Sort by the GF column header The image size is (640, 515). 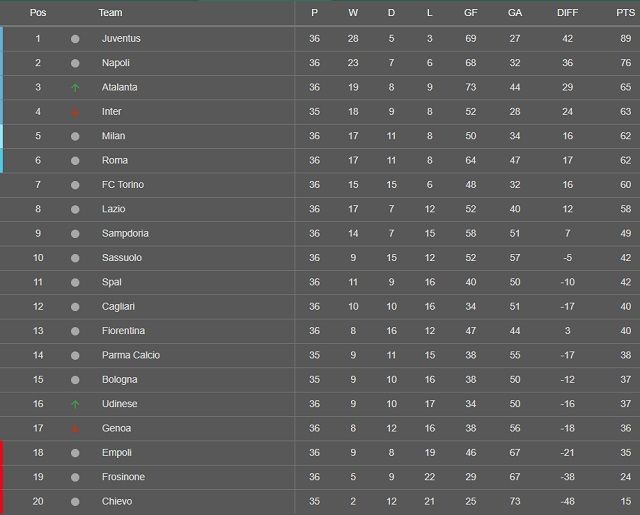(471, 13)
